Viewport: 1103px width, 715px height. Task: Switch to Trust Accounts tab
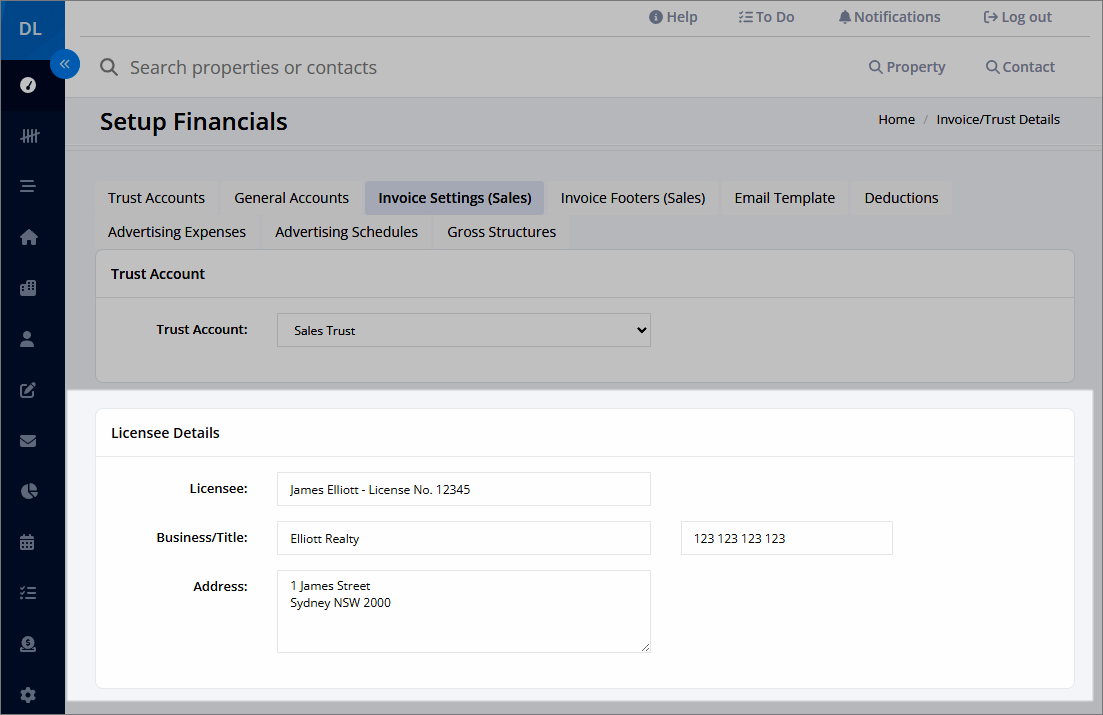tap(156, 198)
